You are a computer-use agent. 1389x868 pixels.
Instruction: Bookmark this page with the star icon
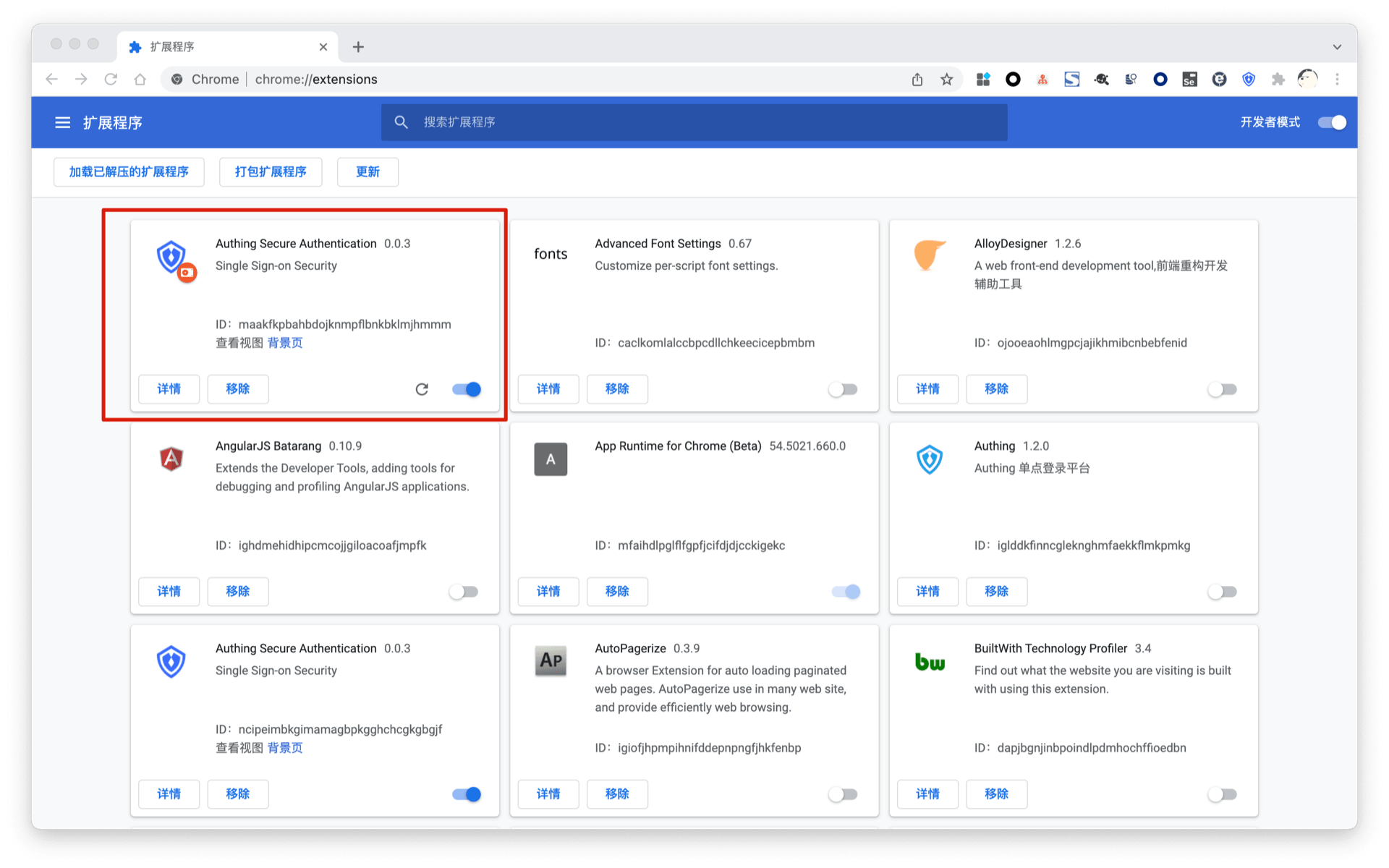946,80
